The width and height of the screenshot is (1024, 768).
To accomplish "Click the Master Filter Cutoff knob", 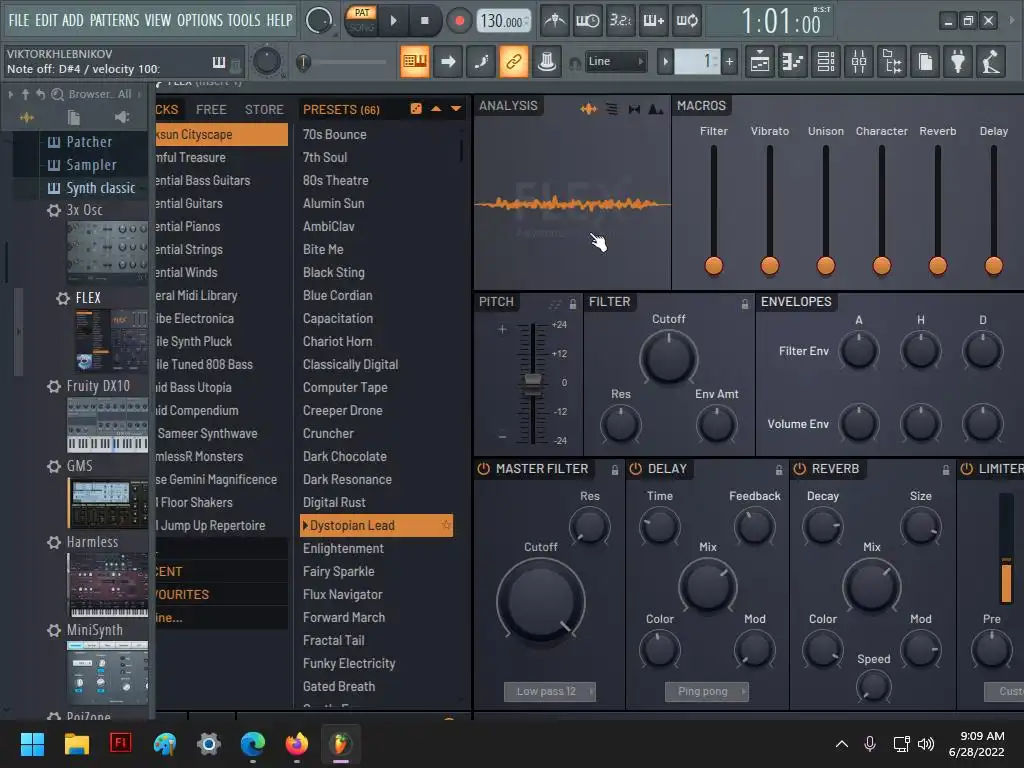I will 540,601.
